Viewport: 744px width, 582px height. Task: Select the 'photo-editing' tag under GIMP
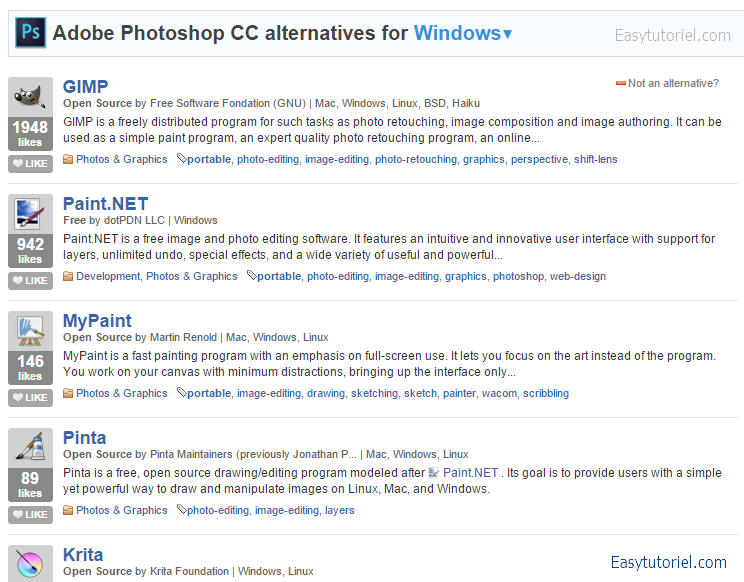[268, 159]
